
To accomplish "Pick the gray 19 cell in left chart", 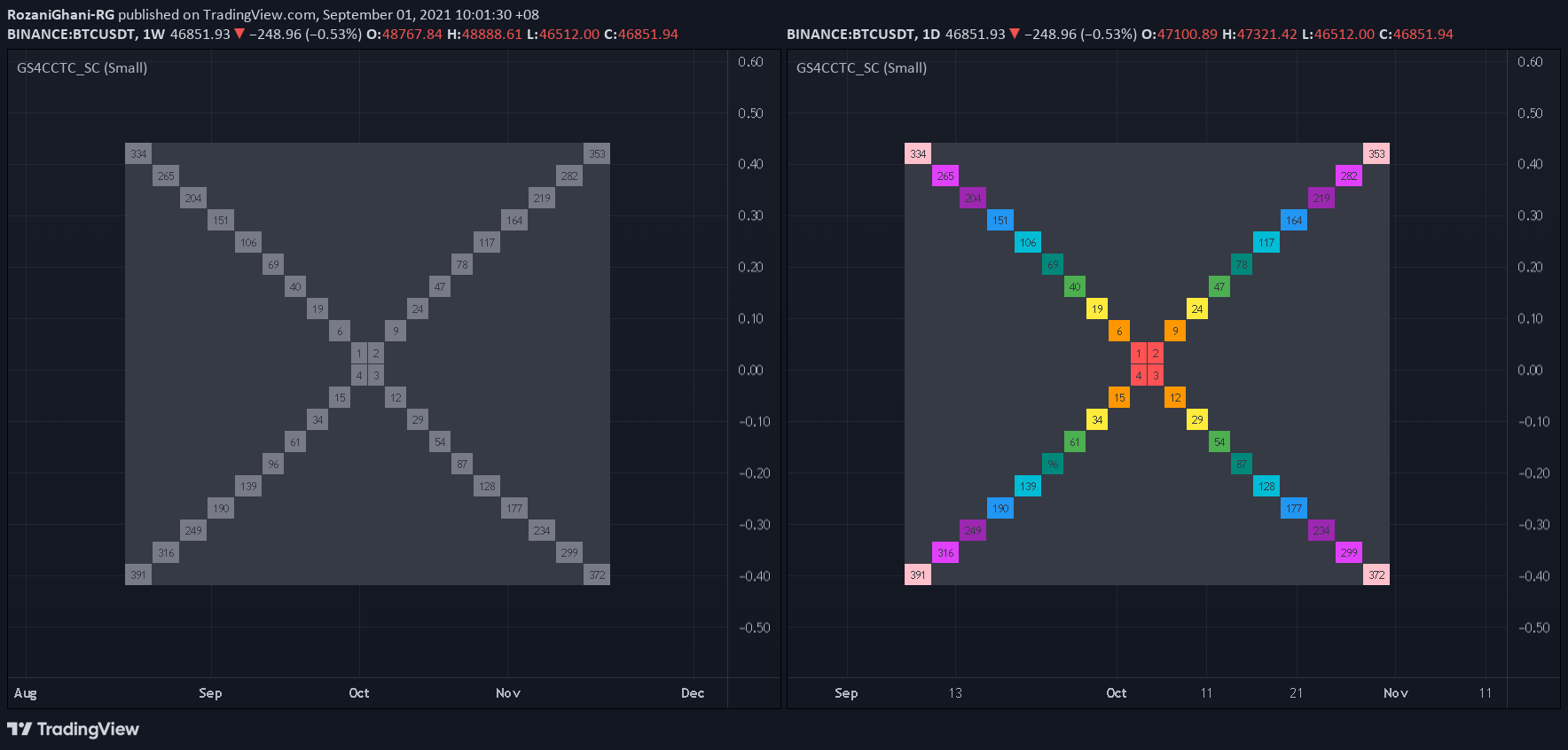I will 318,309.
